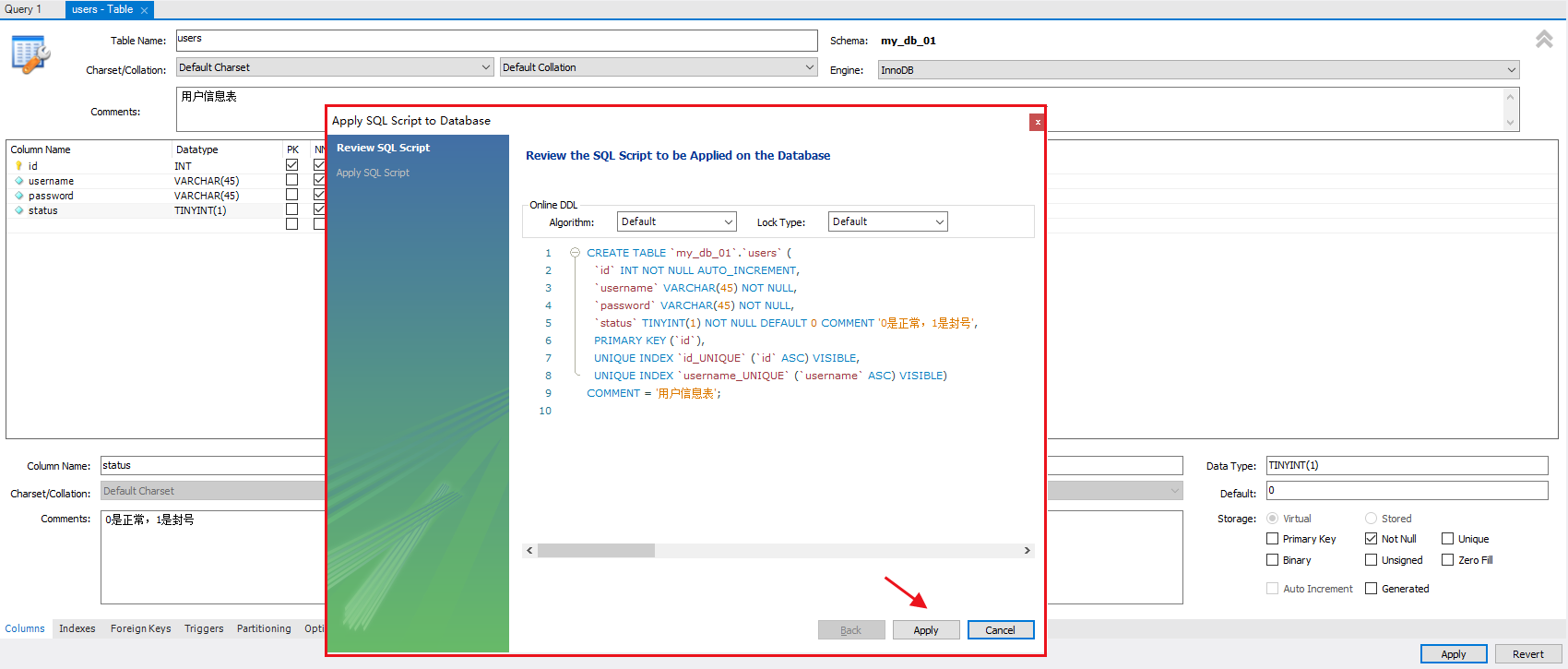Toggle PK checkbox for the username row
This screenshot has height=669, width=1568.
pyautogui.click(x=291, y=180)
